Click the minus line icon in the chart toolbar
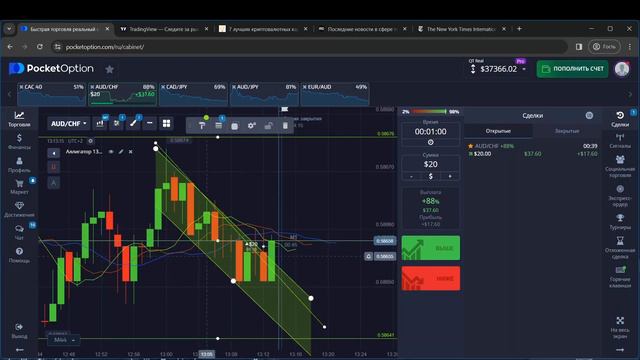This screenshot has height=360, width=640. coord(150,123)
